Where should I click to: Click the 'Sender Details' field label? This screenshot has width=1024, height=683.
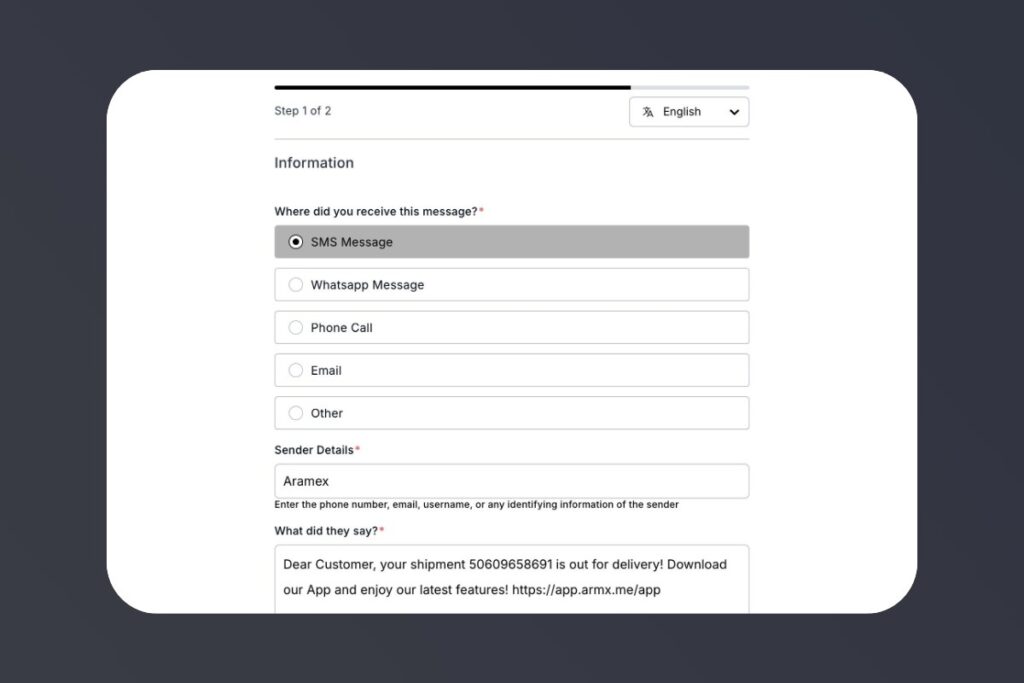[x=314, y=450]
